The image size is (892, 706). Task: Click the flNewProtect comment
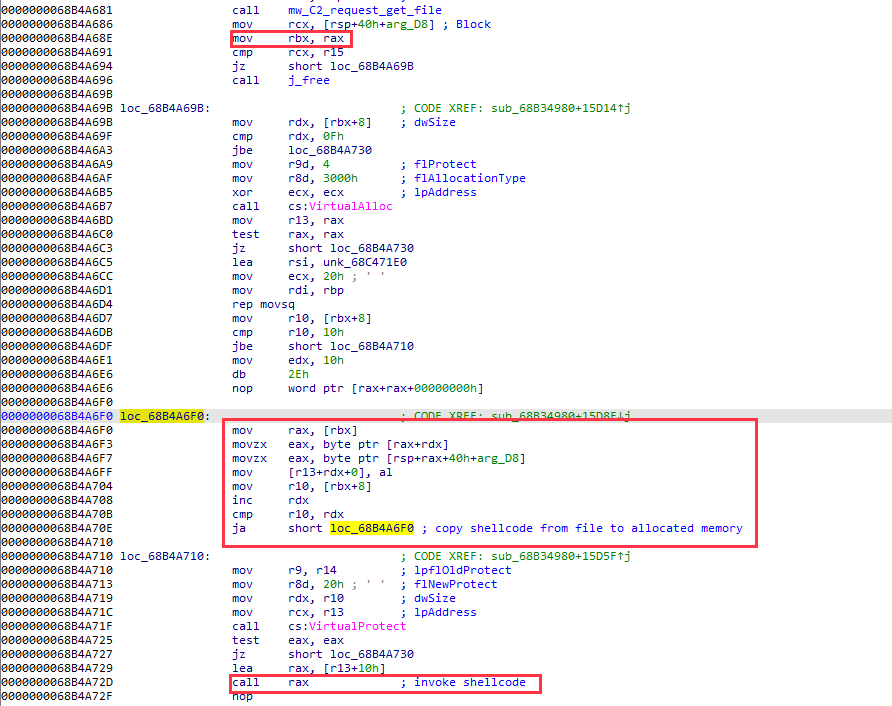click(x=455, y=584)
